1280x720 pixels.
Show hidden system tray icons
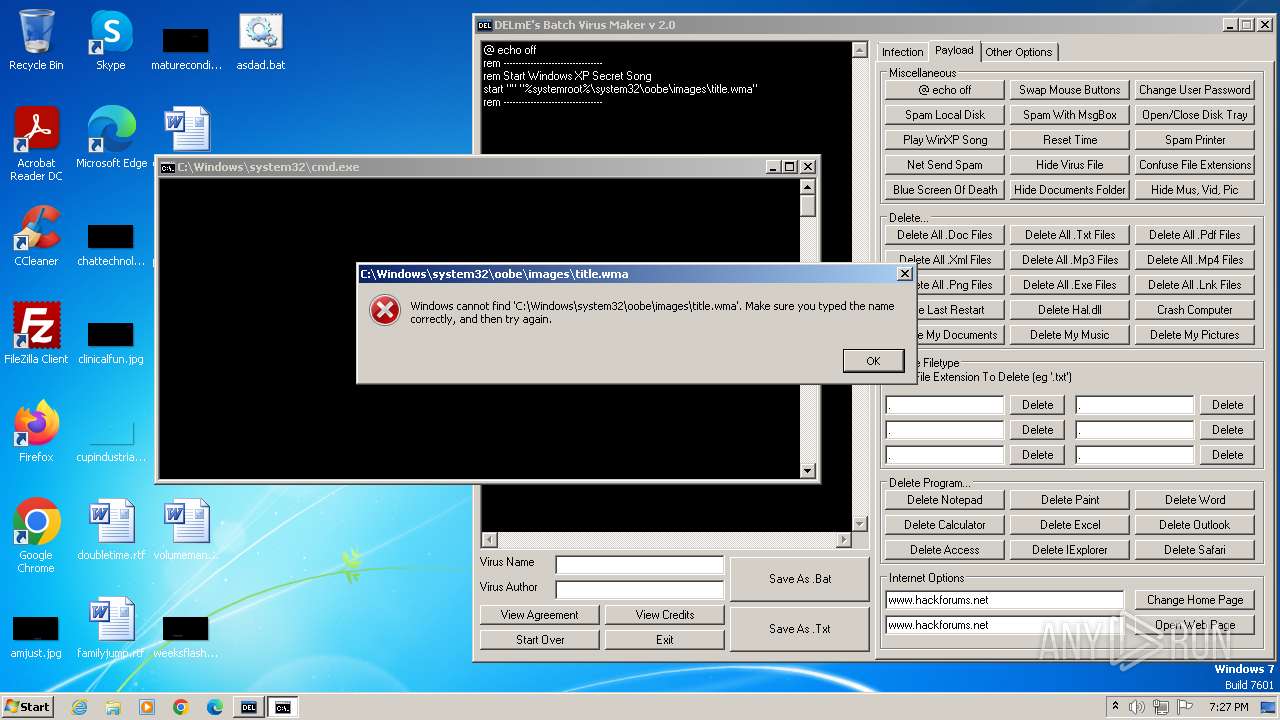(x=1115, y=707)
